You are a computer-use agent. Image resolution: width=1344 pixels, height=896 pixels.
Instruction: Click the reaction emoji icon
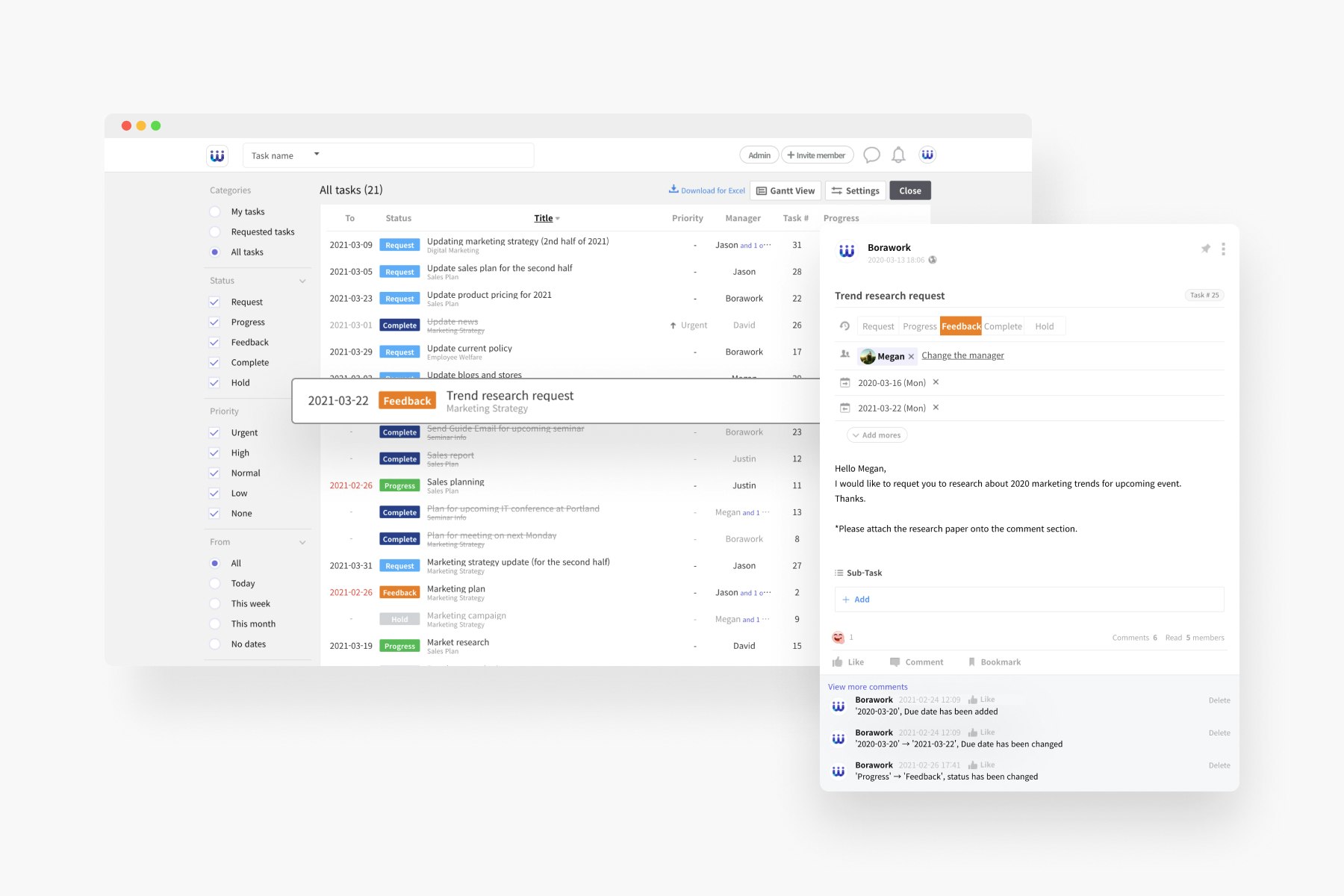(838, 638)
